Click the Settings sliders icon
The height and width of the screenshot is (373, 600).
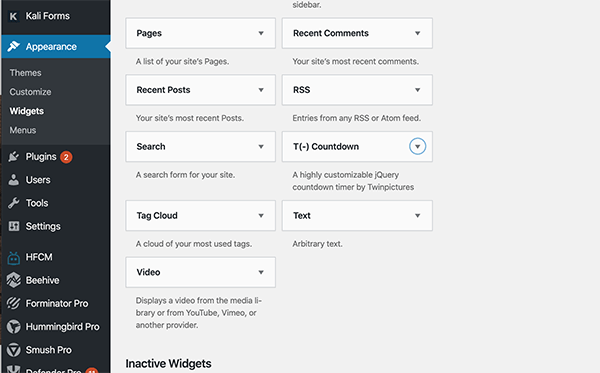point(13,226)
